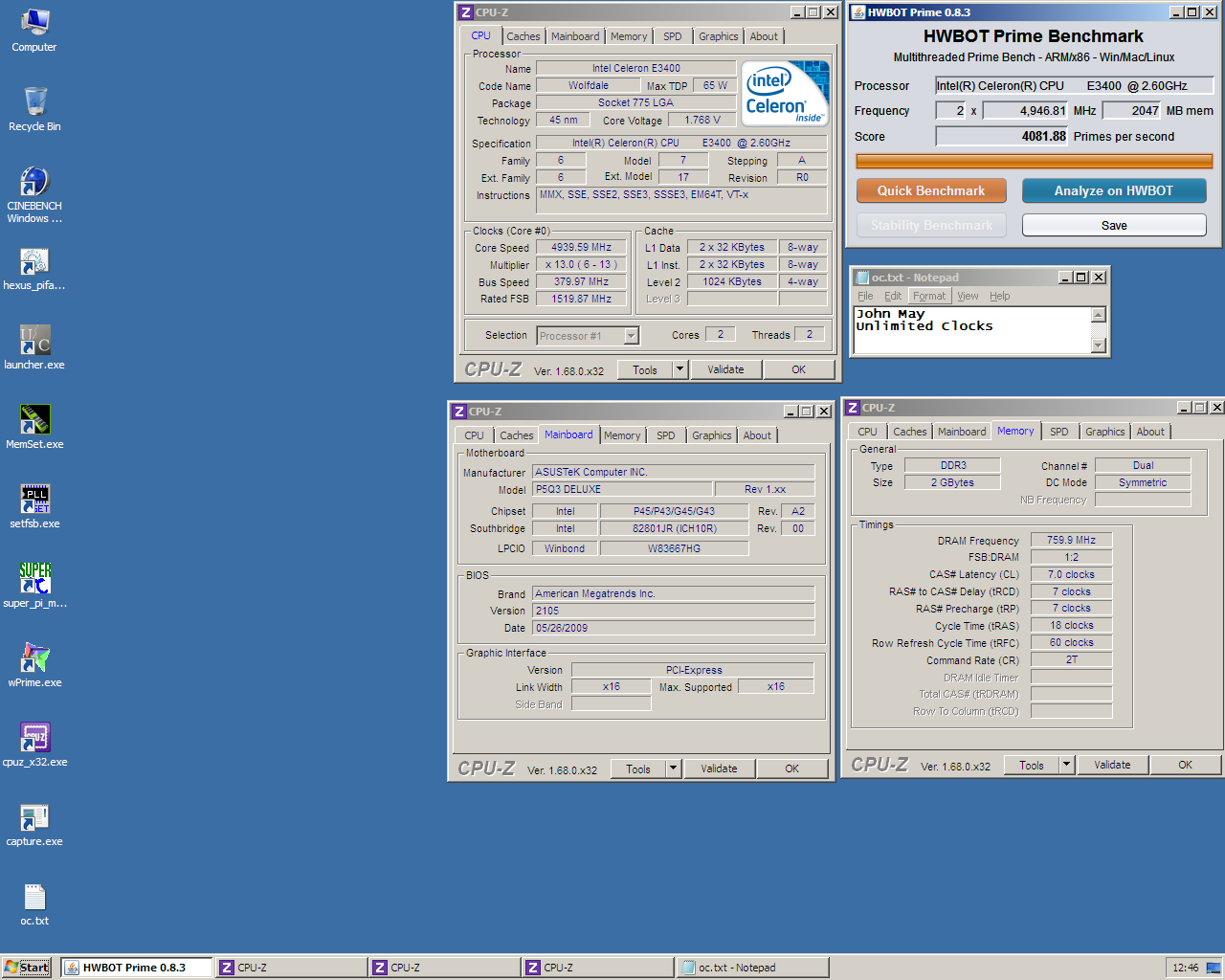This screenshot has width=1225, height=980.
Task: Click HWBOT orange progress bar
Action: point(1035,161)
